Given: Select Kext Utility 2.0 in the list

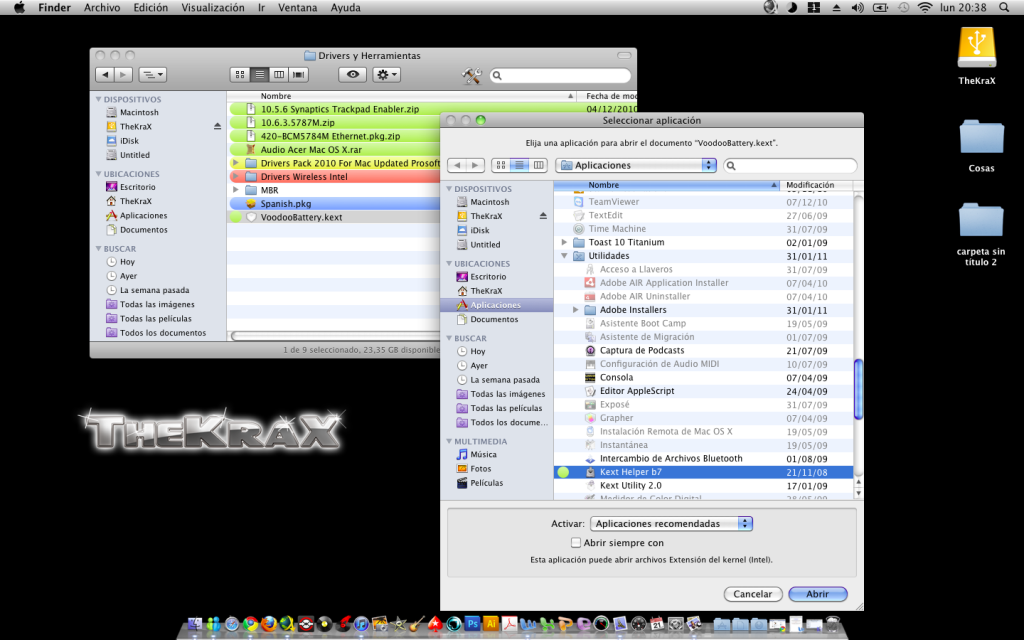Looking at the screenshot, I should [x=703, y=485].
